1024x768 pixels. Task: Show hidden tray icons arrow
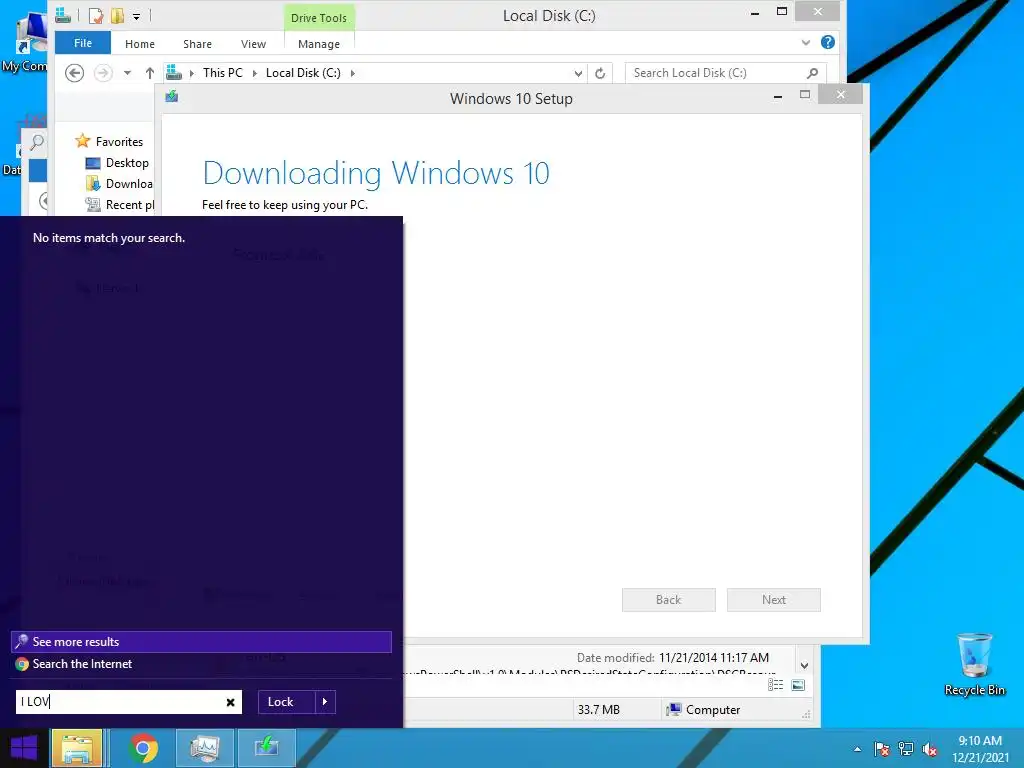(857, 749)
